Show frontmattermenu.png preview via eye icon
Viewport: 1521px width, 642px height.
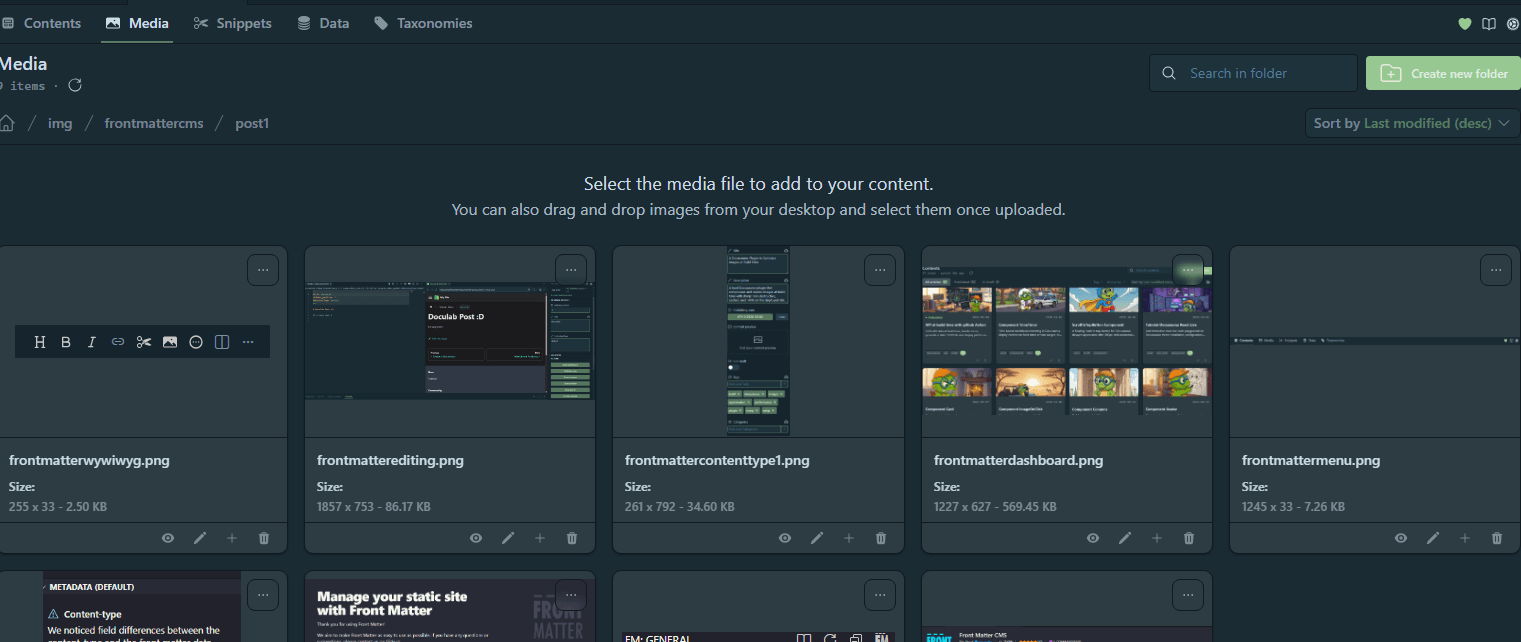pyautogui.click(x=1401, y=538)
